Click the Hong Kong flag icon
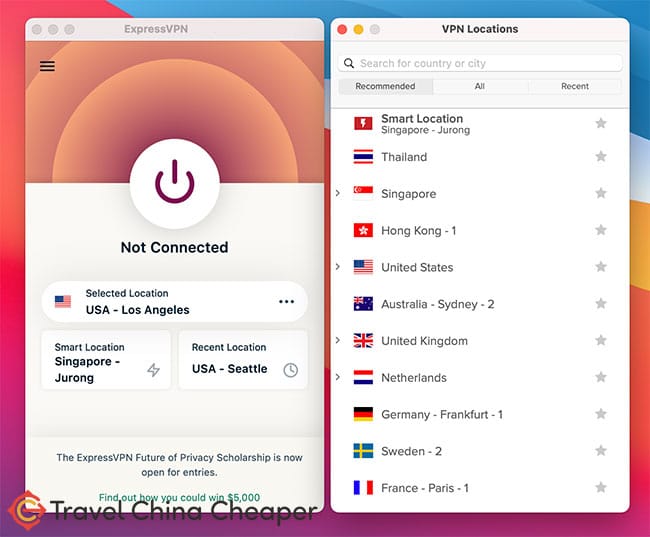The height and width of the screenshot is (537, 650). tap(363, 230)
